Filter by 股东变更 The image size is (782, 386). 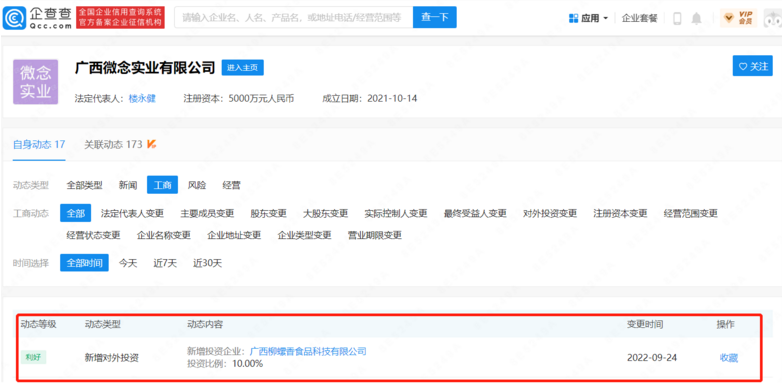(268, 214)
